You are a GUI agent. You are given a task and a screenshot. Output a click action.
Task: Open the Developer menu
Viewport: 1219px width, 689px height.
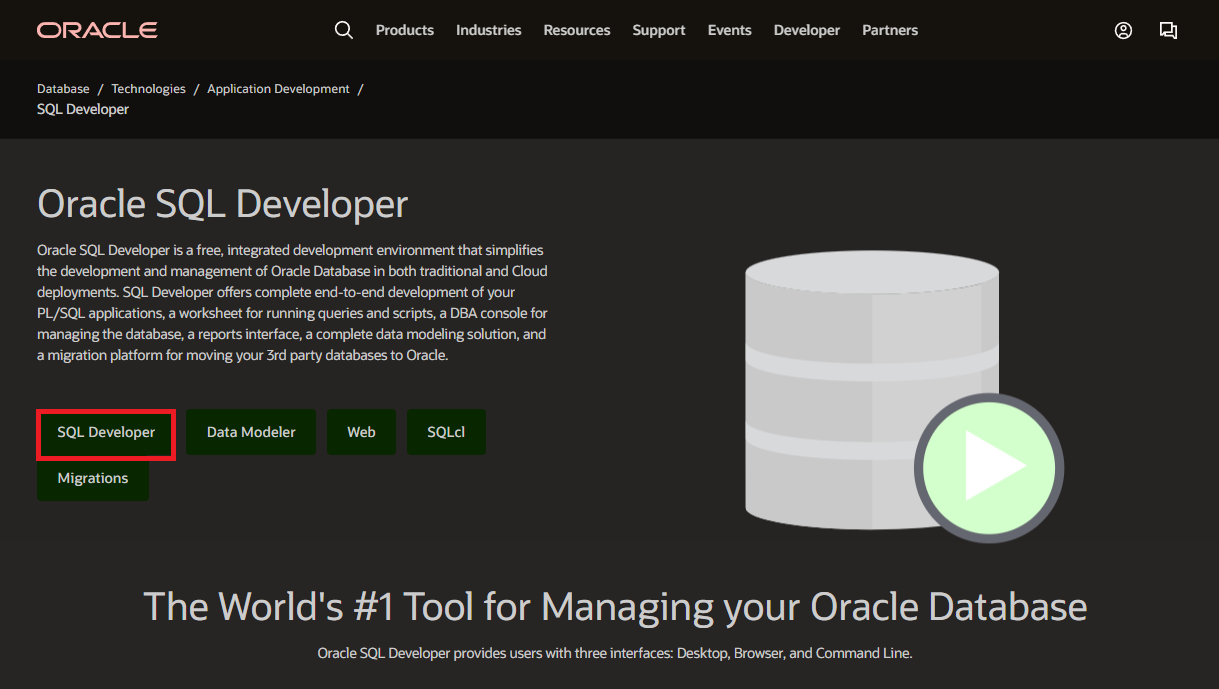807,30
